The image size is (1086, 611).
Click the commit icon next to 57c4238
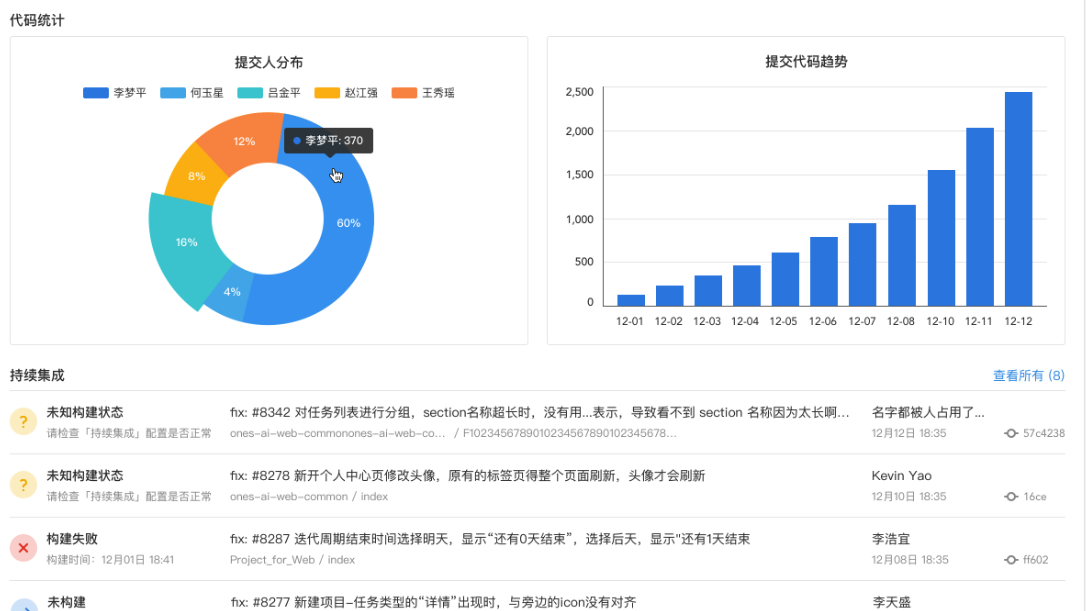pyautogui.click(x=1011, y=434)
